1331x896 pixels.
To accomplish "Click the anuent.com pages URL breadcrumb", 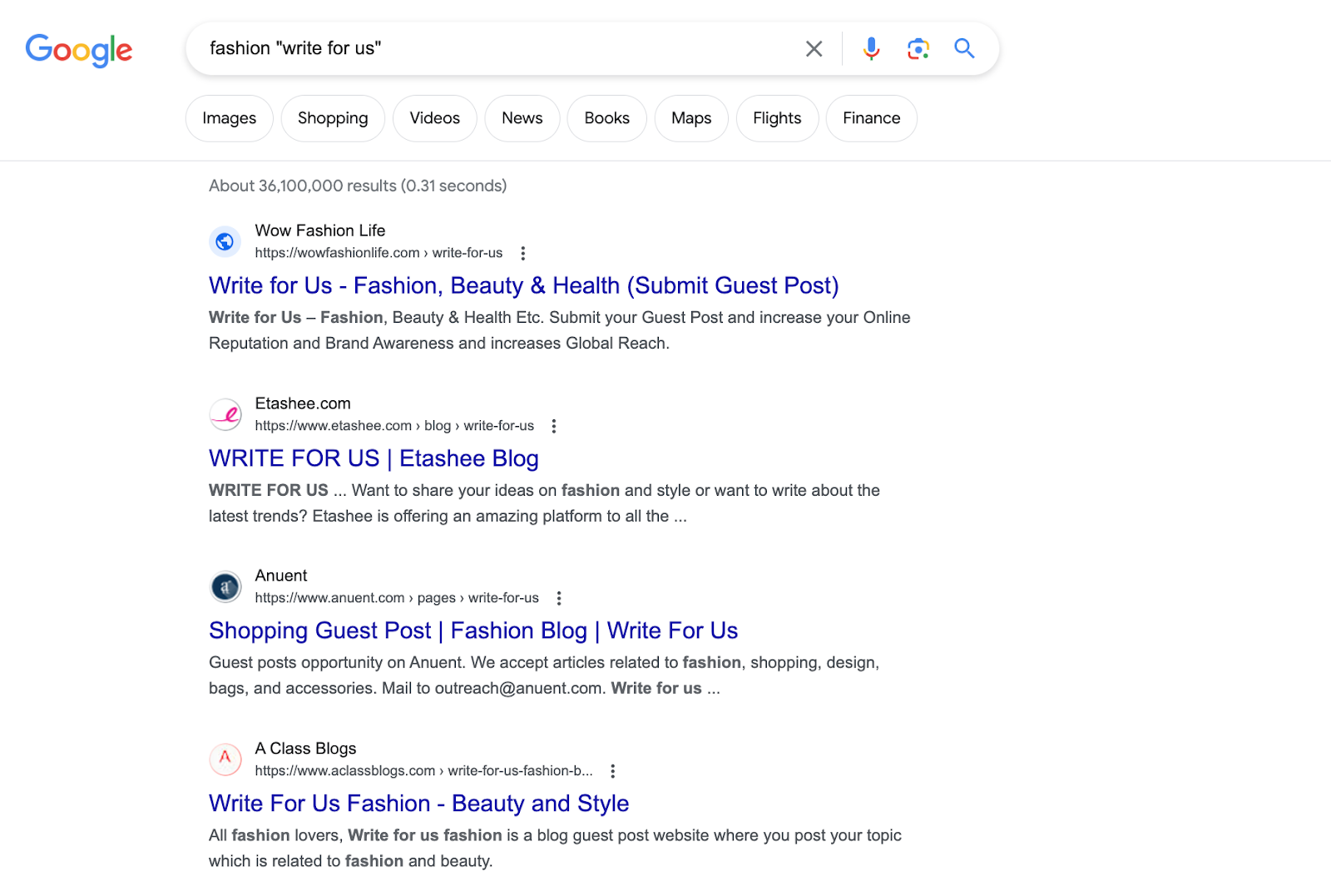I will click(x=397, y=598).
